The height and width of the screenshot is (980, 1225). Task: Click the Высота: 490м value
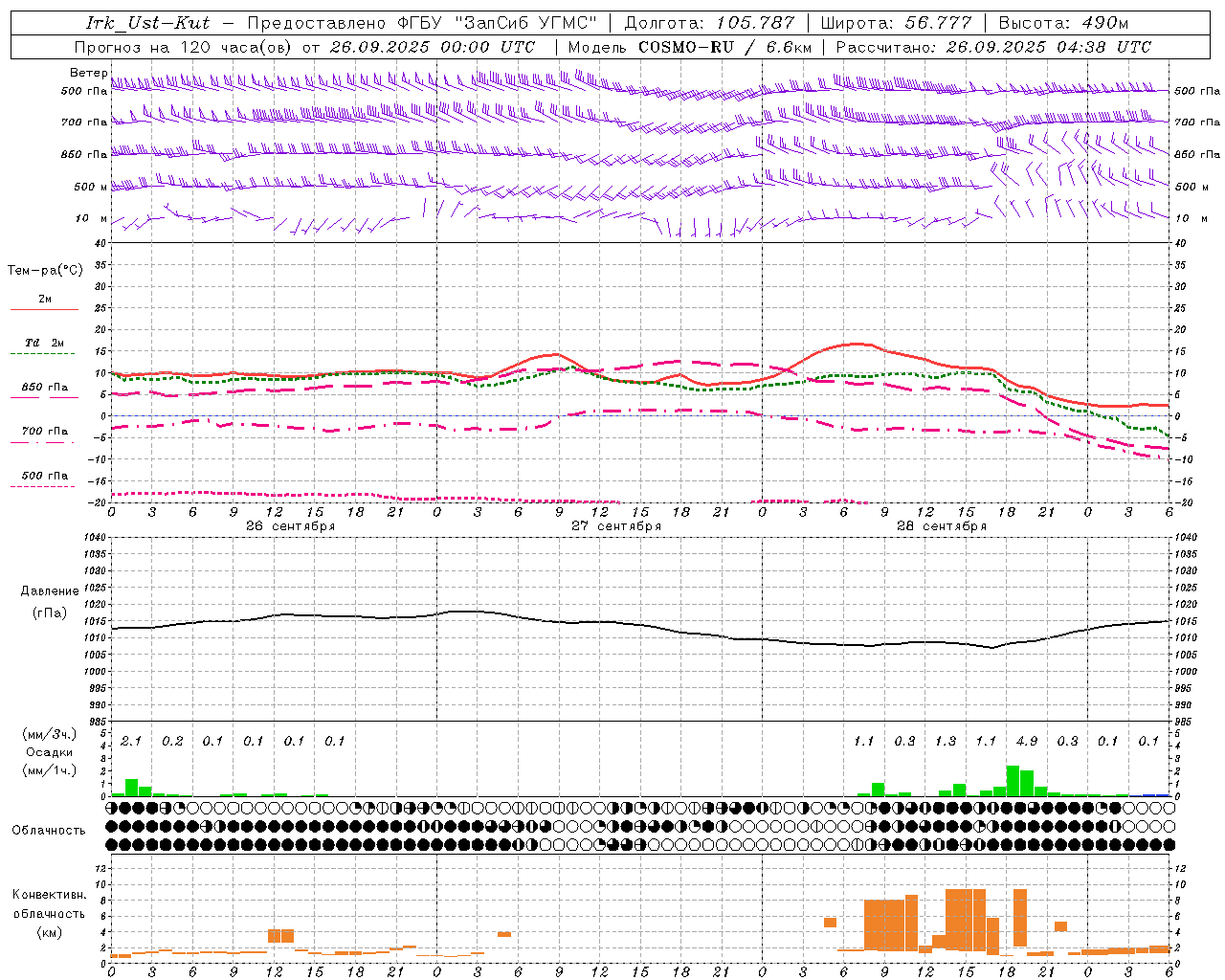point(1063,23)
